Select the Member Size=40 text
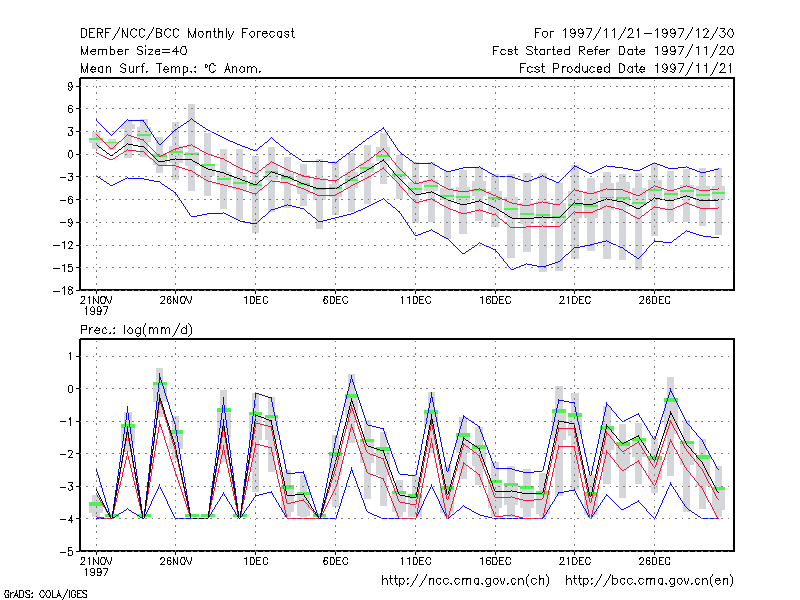The height and width of the screenshot is (600, 800). pyautogui.click(x=134, y=51)
